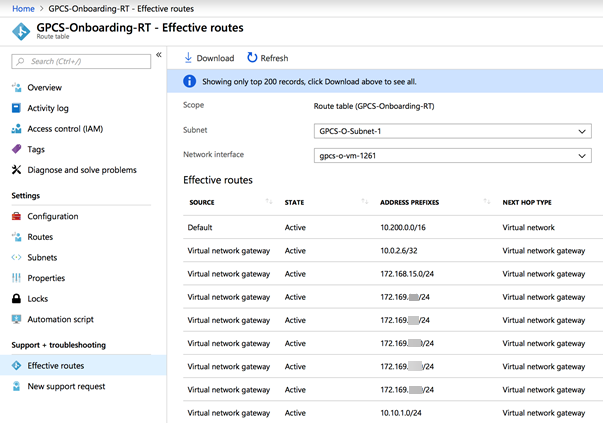Sort by Address Prefixes column

point(486,202)
